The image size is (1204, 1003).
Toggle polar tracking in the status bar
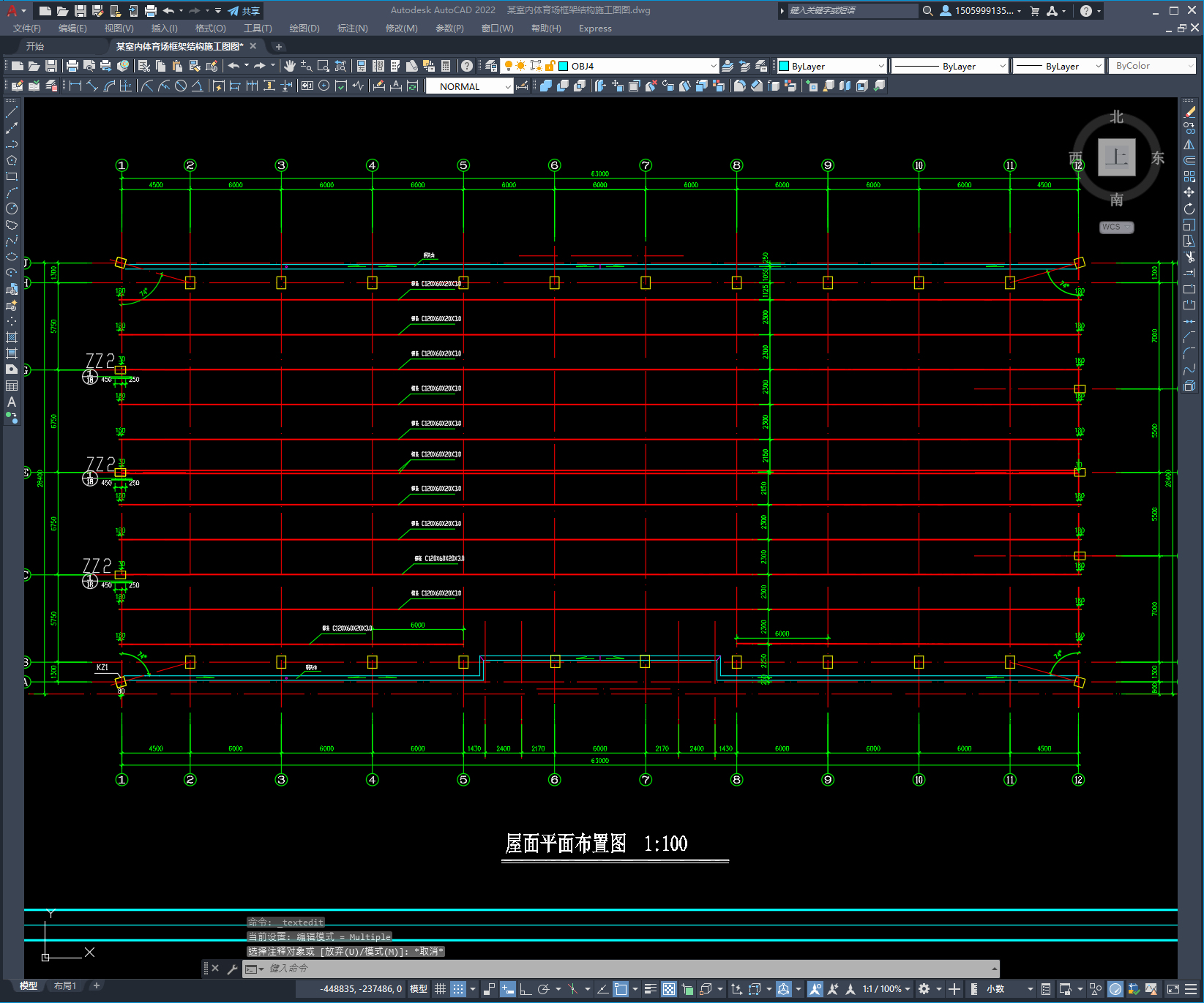tap(543, 989)
